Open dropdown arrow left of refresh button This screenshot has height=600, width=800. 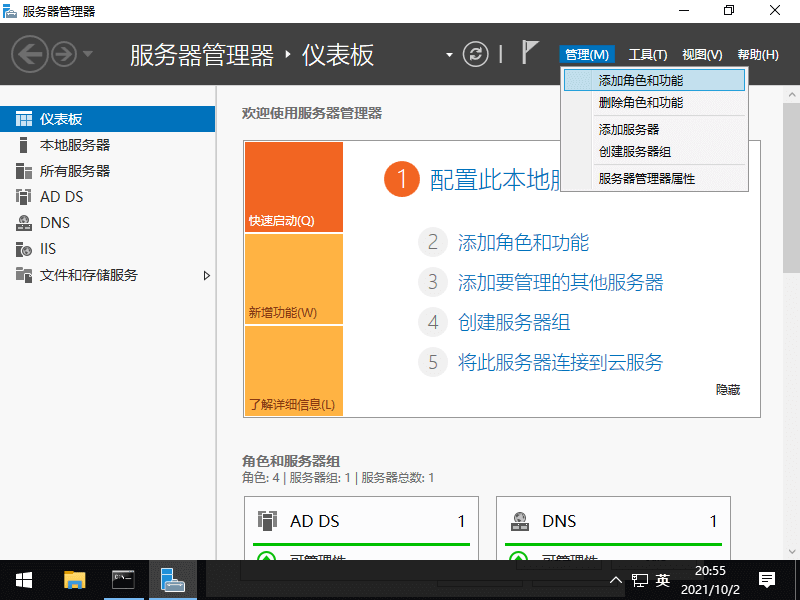449,54
